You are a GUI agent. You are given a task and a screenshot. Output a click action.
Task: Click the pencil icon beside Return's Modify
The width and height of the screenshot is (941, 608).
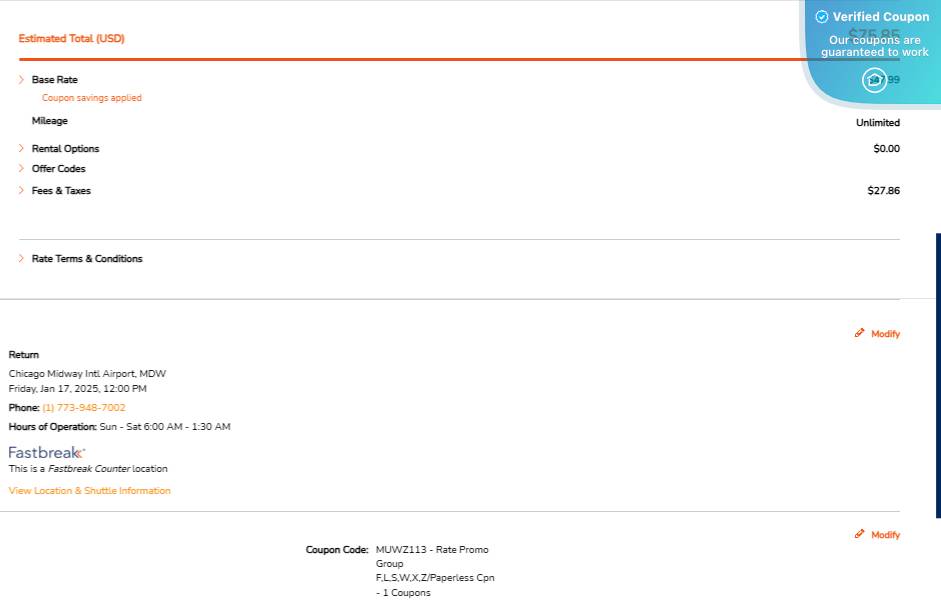tap(859, 333)
